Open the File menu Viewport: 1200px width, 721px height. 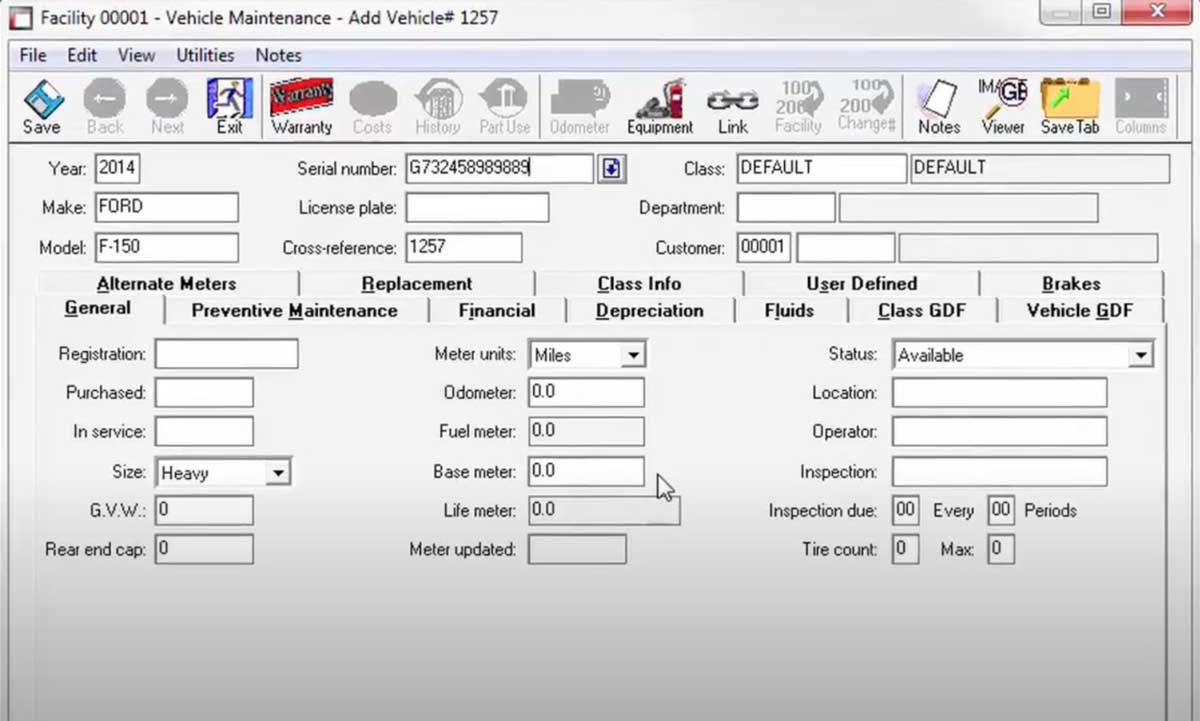32,55
